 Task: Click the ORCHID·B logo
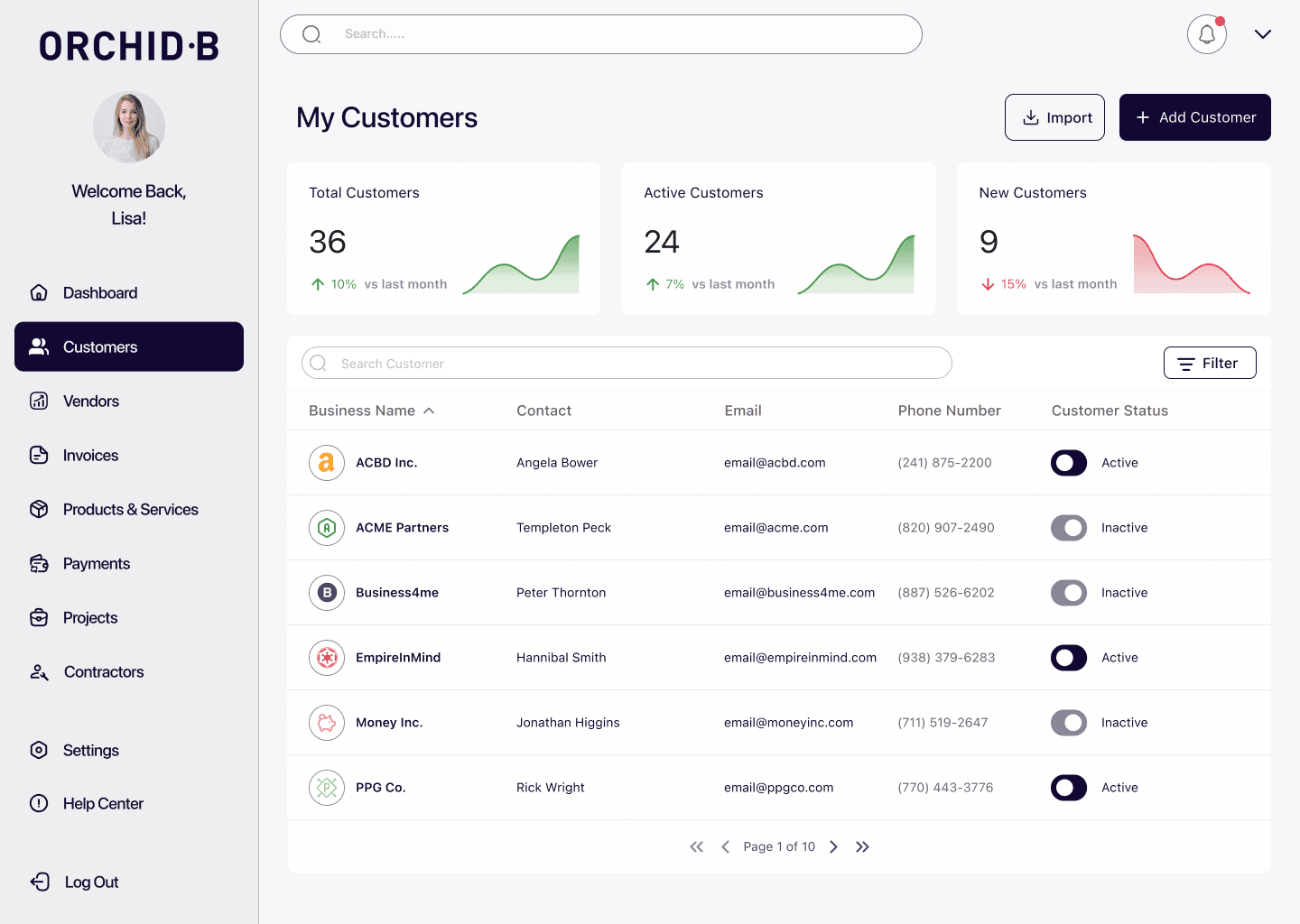129,46
